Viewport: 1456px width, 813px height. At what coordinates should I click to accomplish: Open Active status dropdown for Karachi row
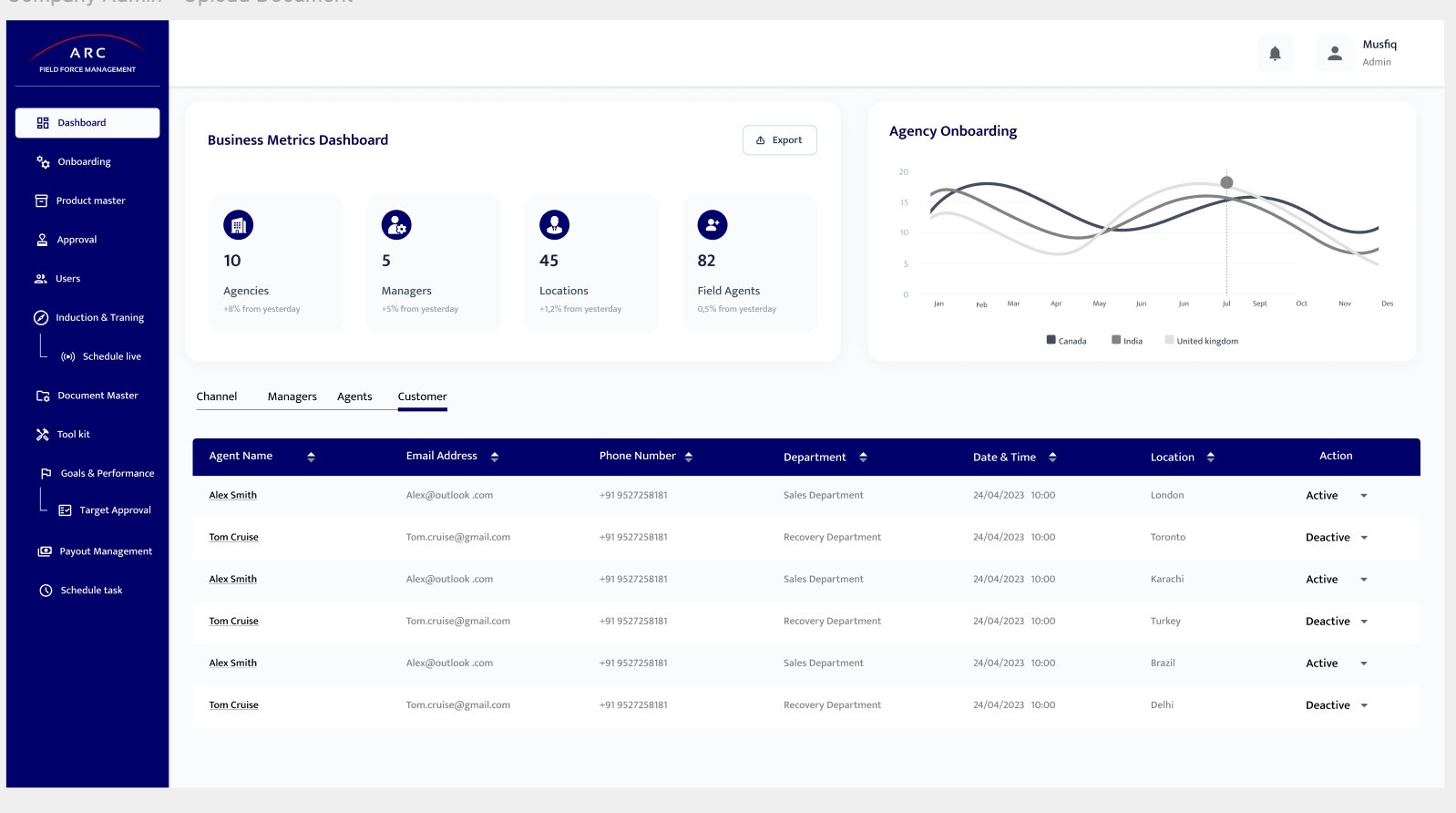pos(1364,580)
